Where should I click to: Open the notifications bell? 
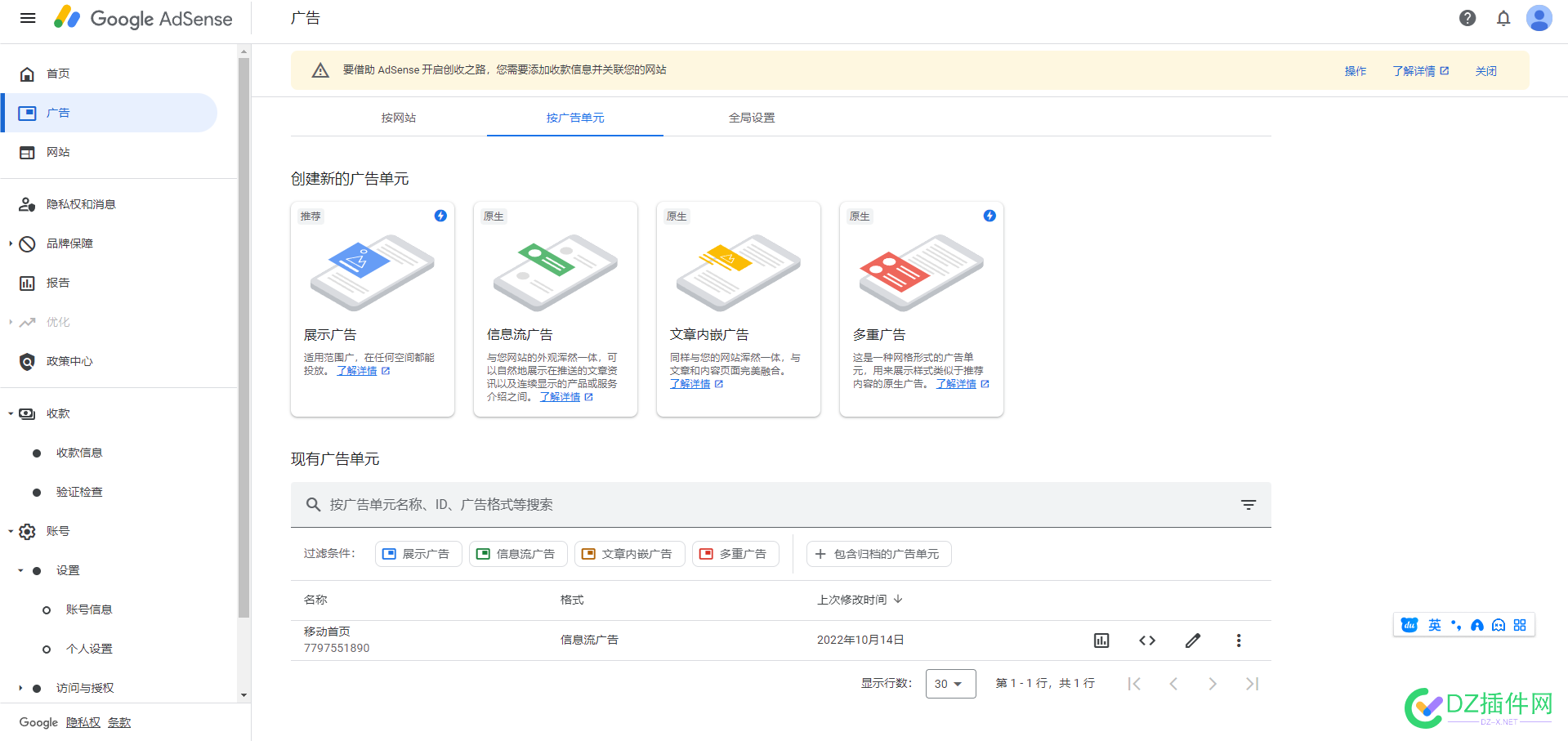click(x=1503, y=18)
